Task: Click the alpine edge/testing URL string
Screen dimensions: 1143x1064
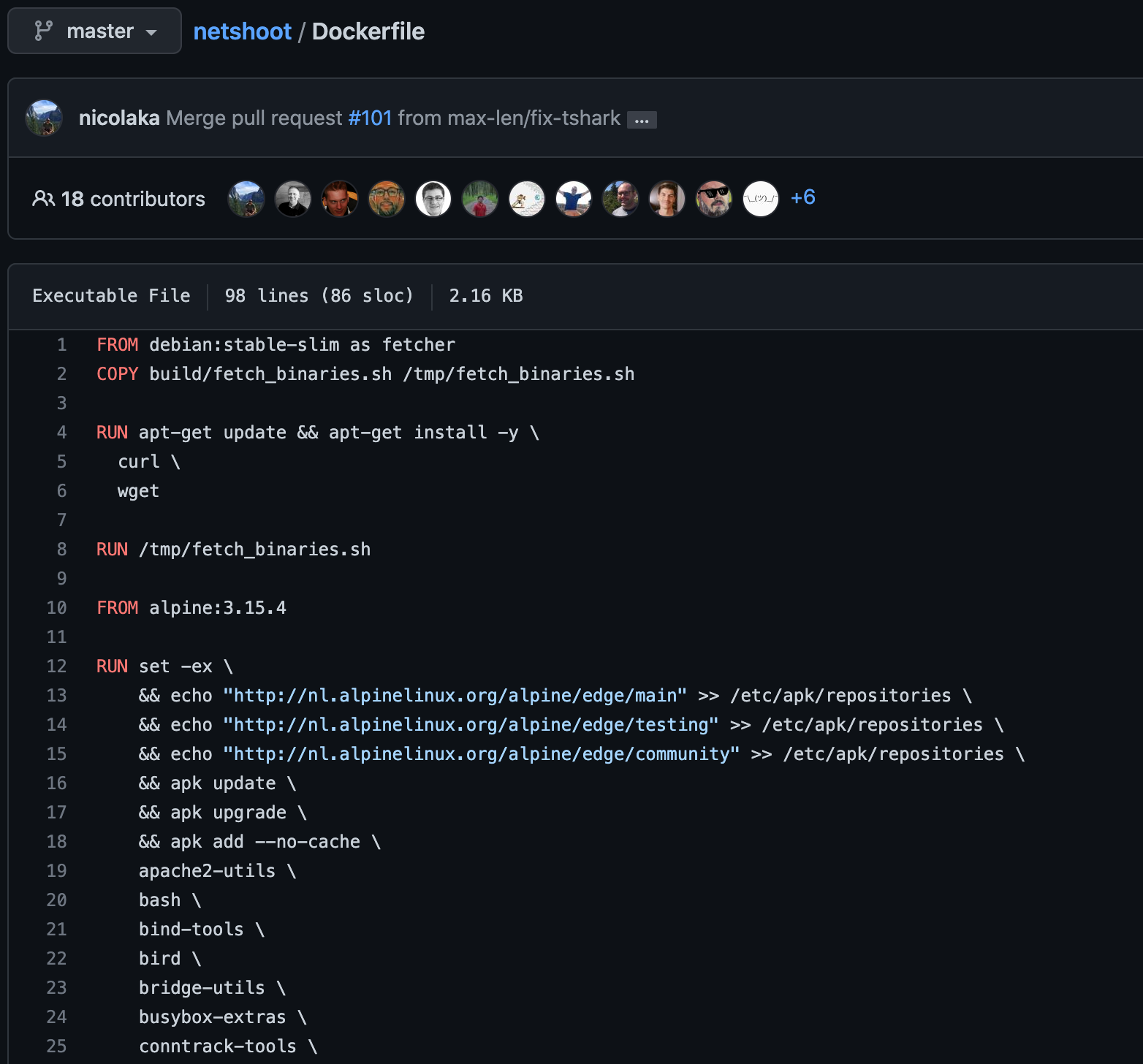Action: coord(471,725)
